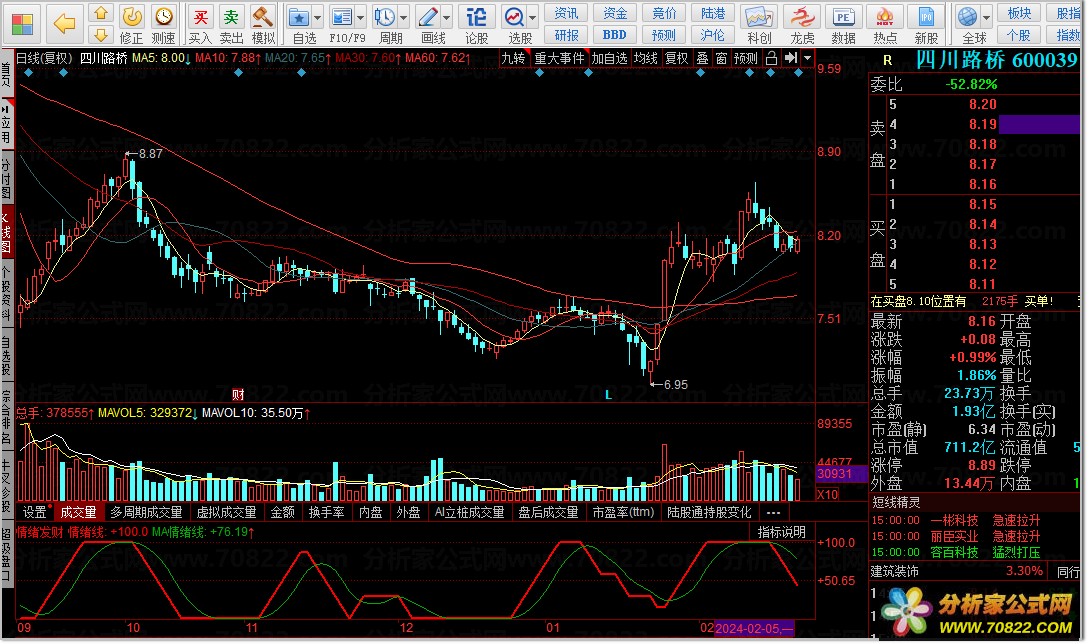Toggle 均线 moving averages
The width and height of the screenshot is (1089, 644).
[646, 58]
